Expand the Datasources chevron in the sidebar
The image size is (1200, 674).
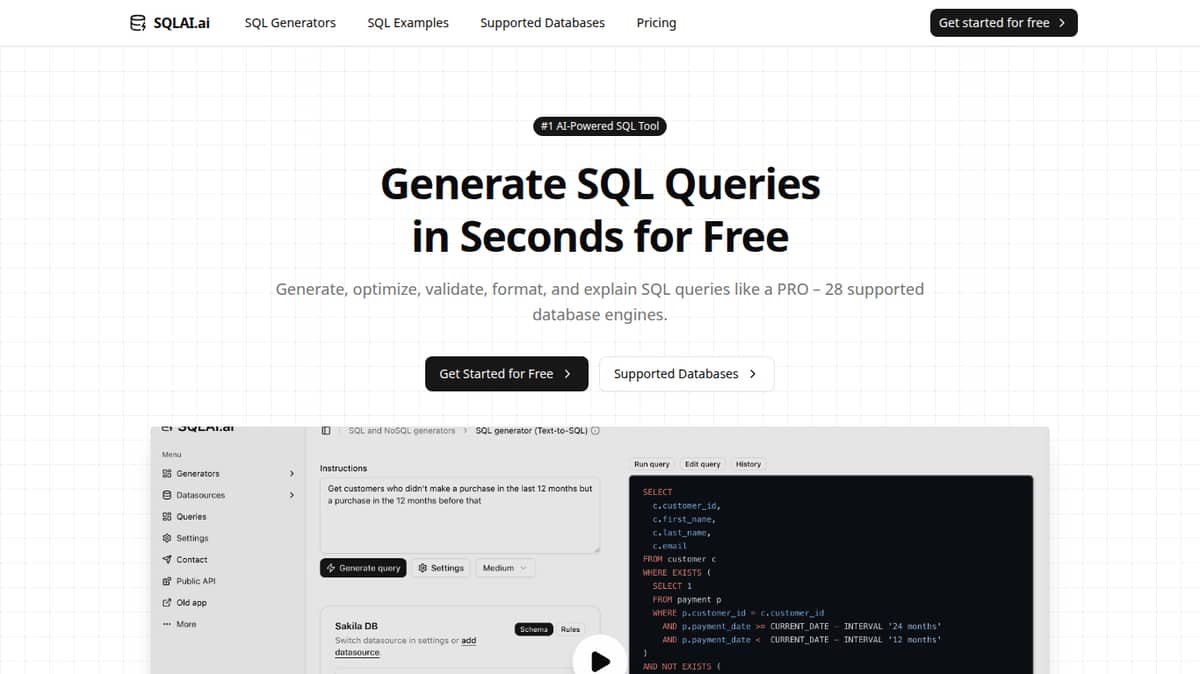(292, 495)
